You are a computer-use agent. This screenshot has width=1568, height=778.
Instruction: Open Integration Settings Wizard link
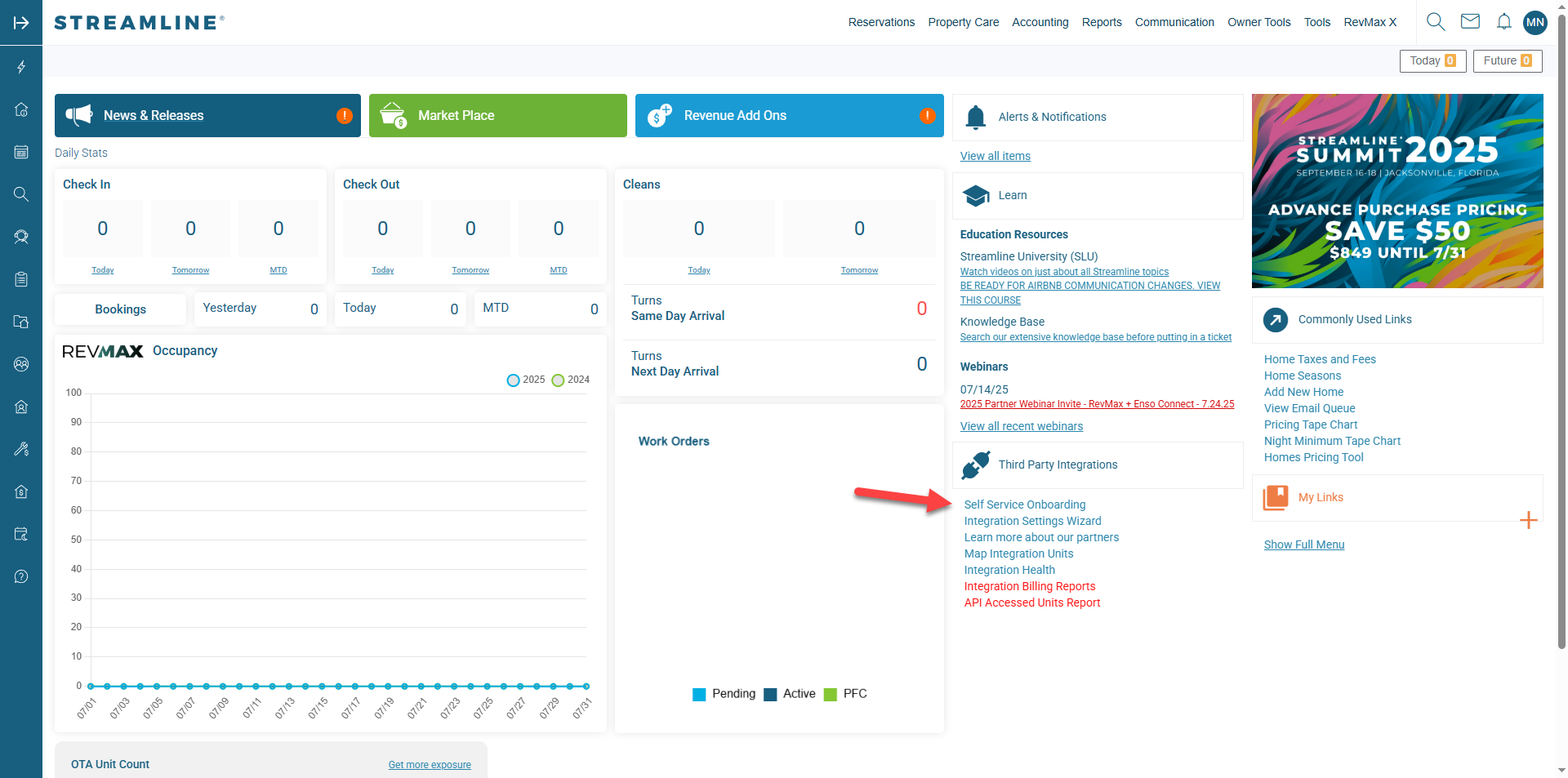click(1032, 521)
